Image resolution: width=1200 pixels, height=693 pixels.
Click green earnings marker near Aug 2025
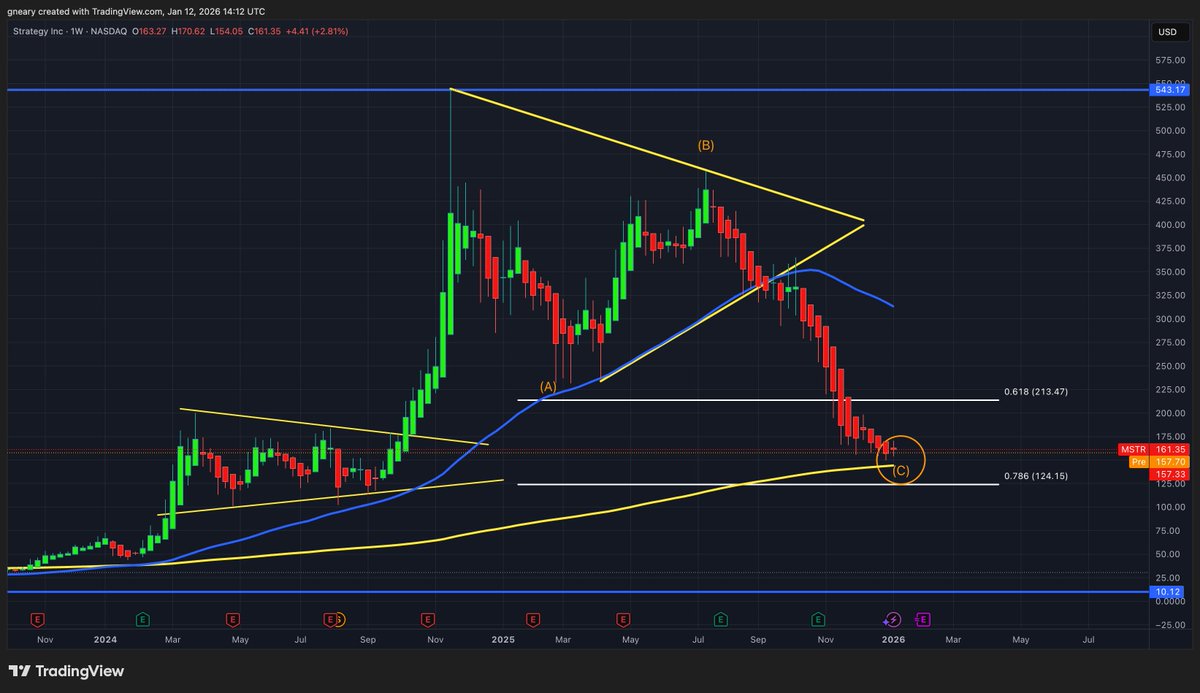[x=720, y=619]
